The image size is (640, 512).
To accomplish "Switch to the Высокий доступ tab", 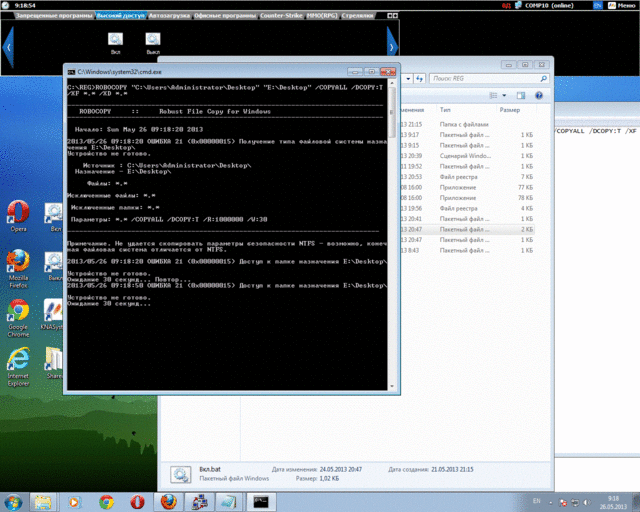I will coord(121,16).
